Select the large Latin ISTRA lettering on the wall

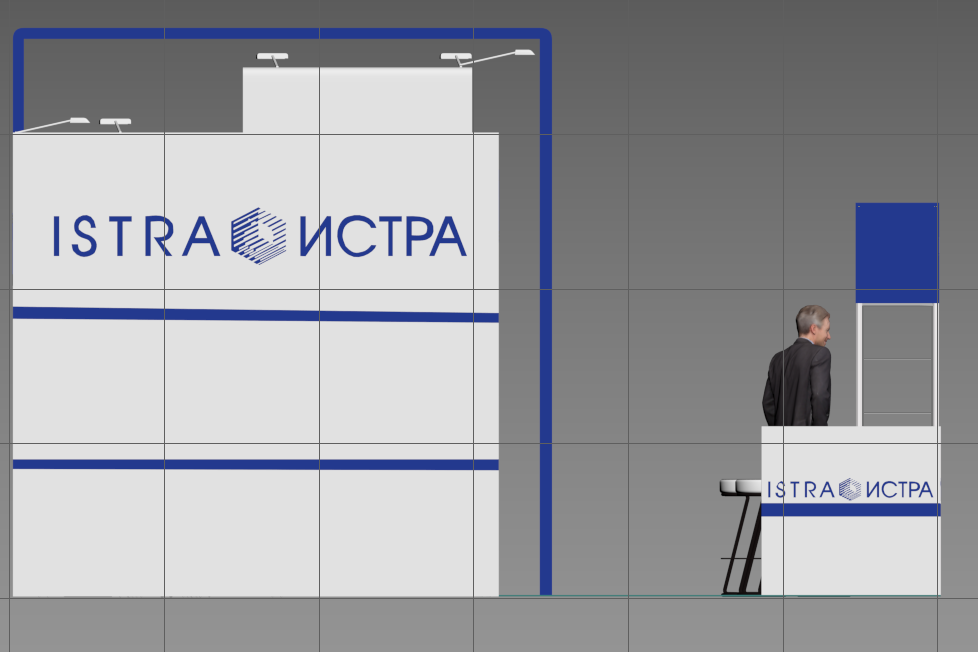click(137, 236)
